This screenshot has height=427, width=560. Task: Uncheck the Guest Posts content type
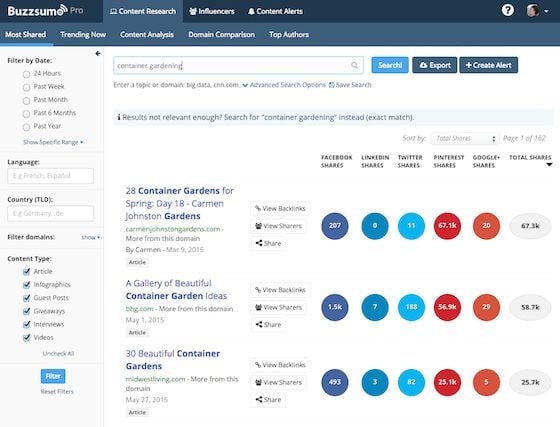point(26,298)
